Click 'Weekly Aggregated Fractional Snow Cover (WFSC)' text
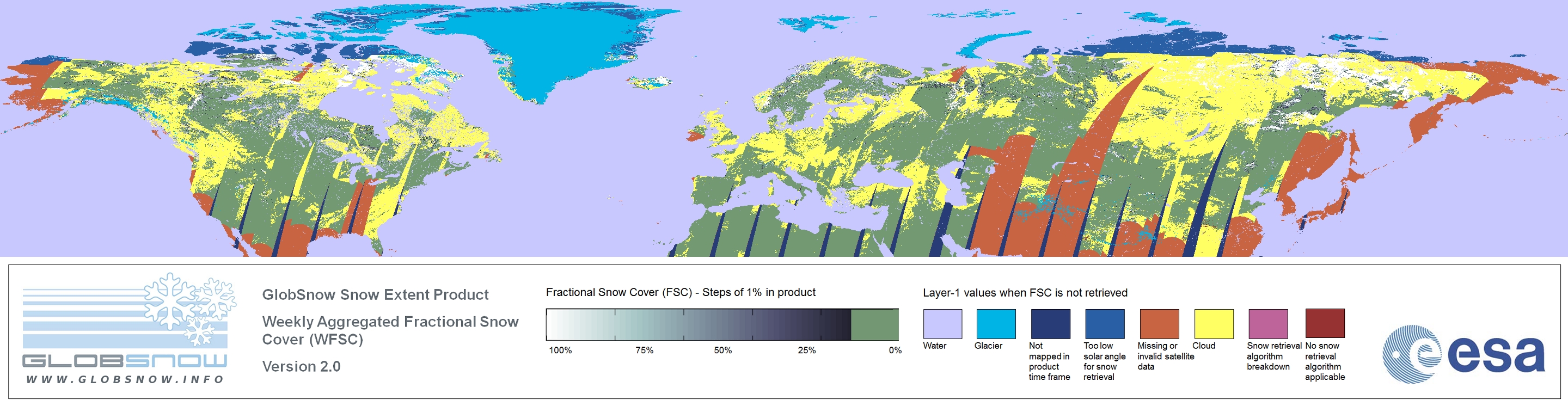The image size is (1568, 406). (390, 330)
